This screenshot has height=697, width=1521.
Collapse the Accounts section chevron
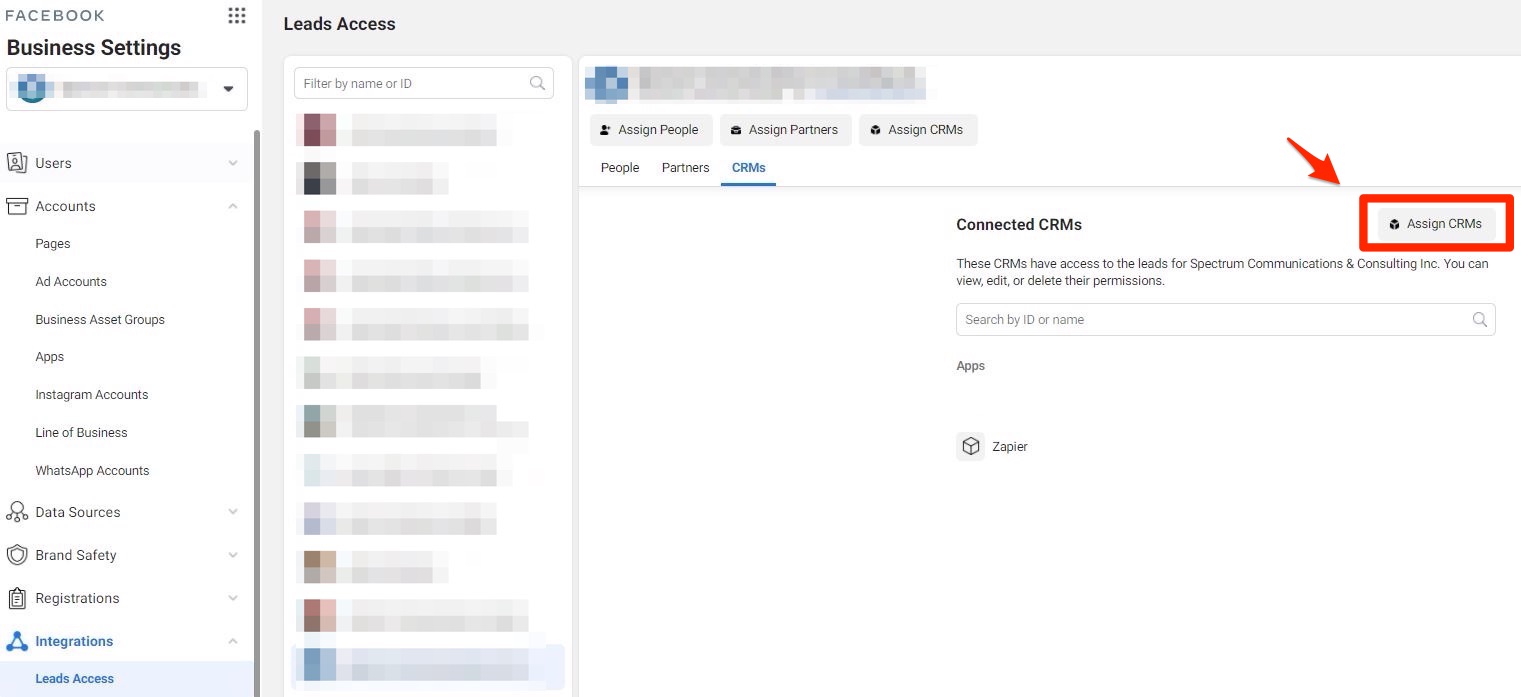pyautogui.click(x=233, y=206)
